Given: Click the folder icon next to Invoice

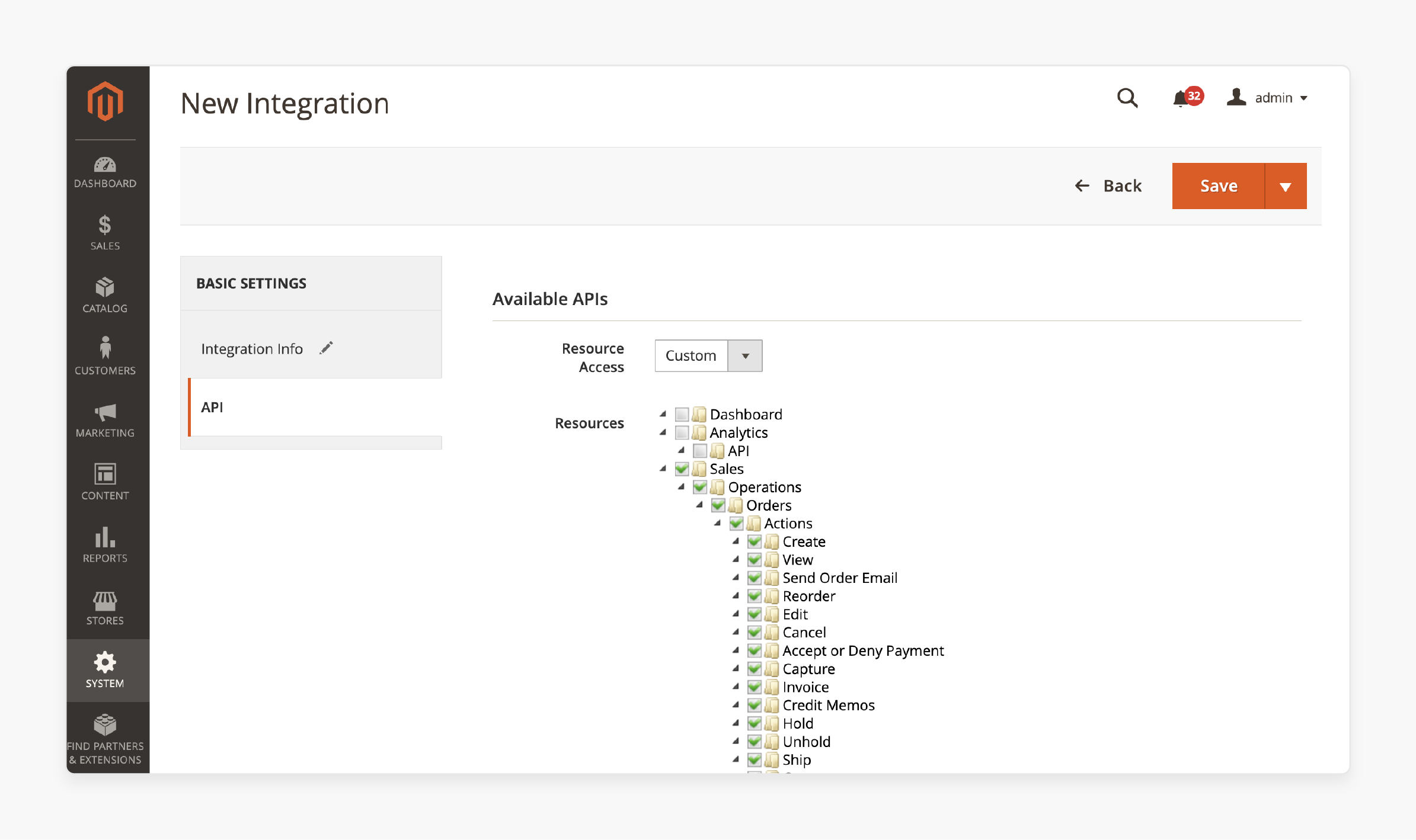Looking at the screenshot, I should click(772, 687).
